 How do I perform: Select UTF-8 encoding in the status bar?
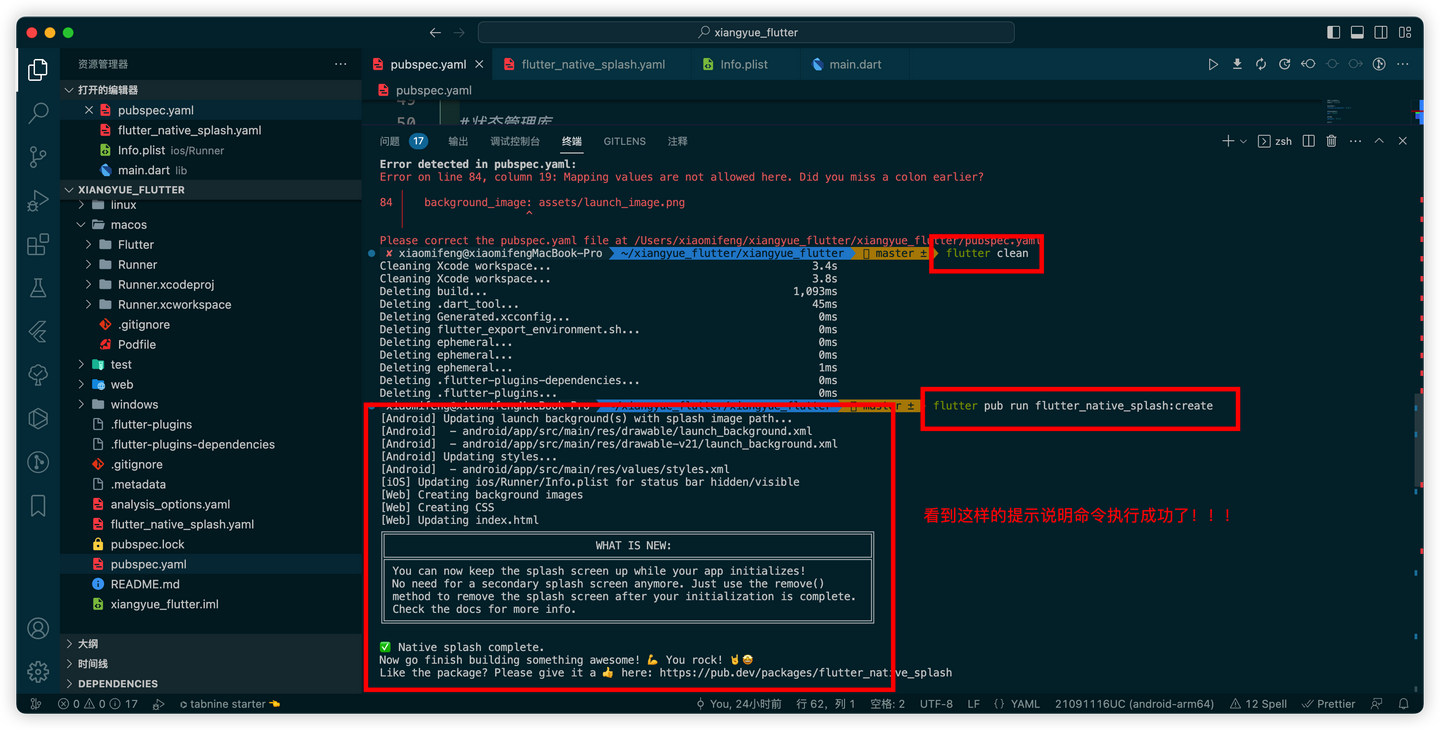coord(936,703)
